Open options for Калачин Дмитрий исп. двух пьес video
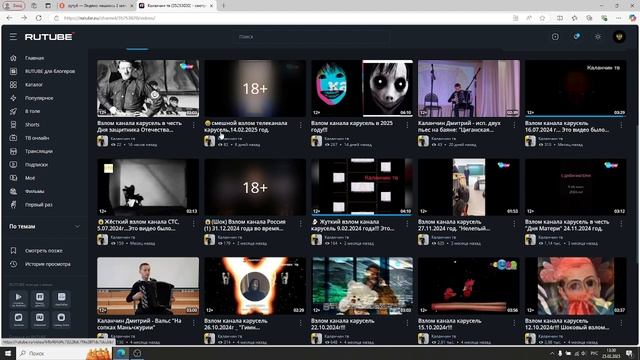640x360 pixels. [514, 125]
